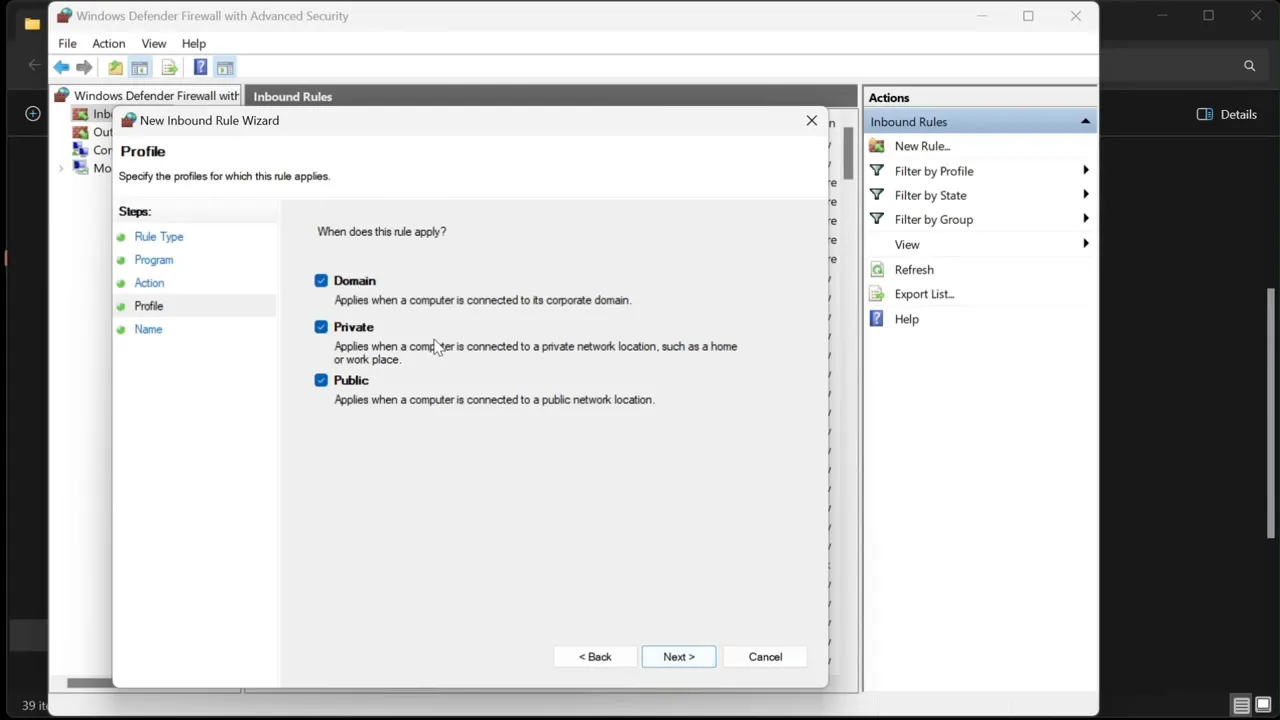Uncheck the Private profile checkbox
The width and height of the screenshot is (1280, 720).
321,327
